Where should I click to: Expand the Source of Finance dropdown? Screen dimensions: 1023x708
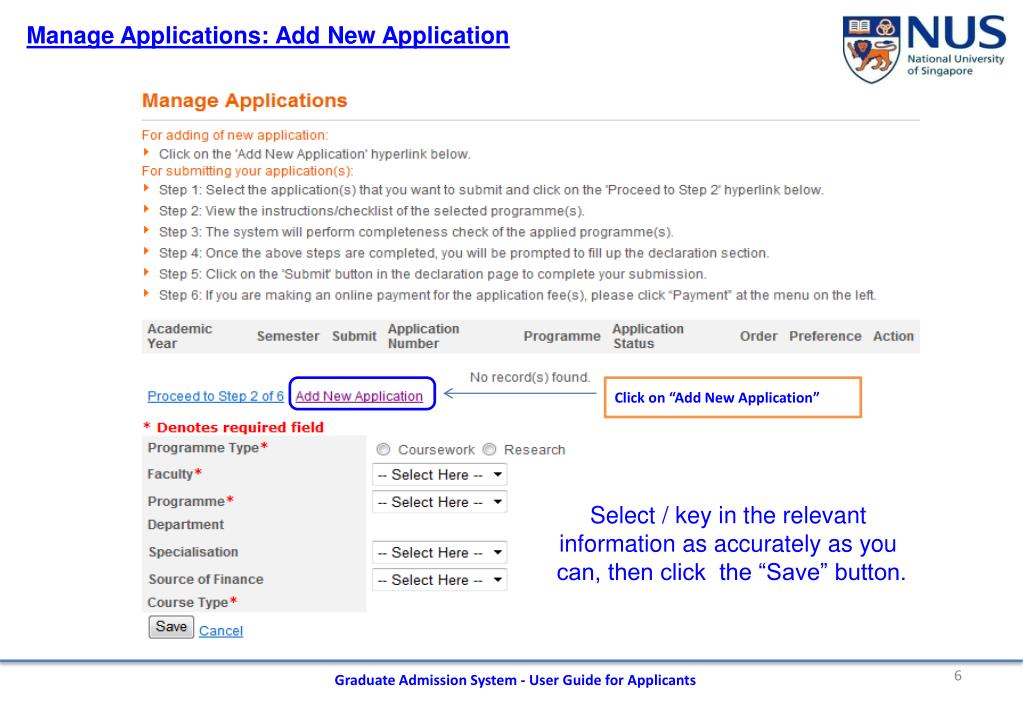click(440, 580)
